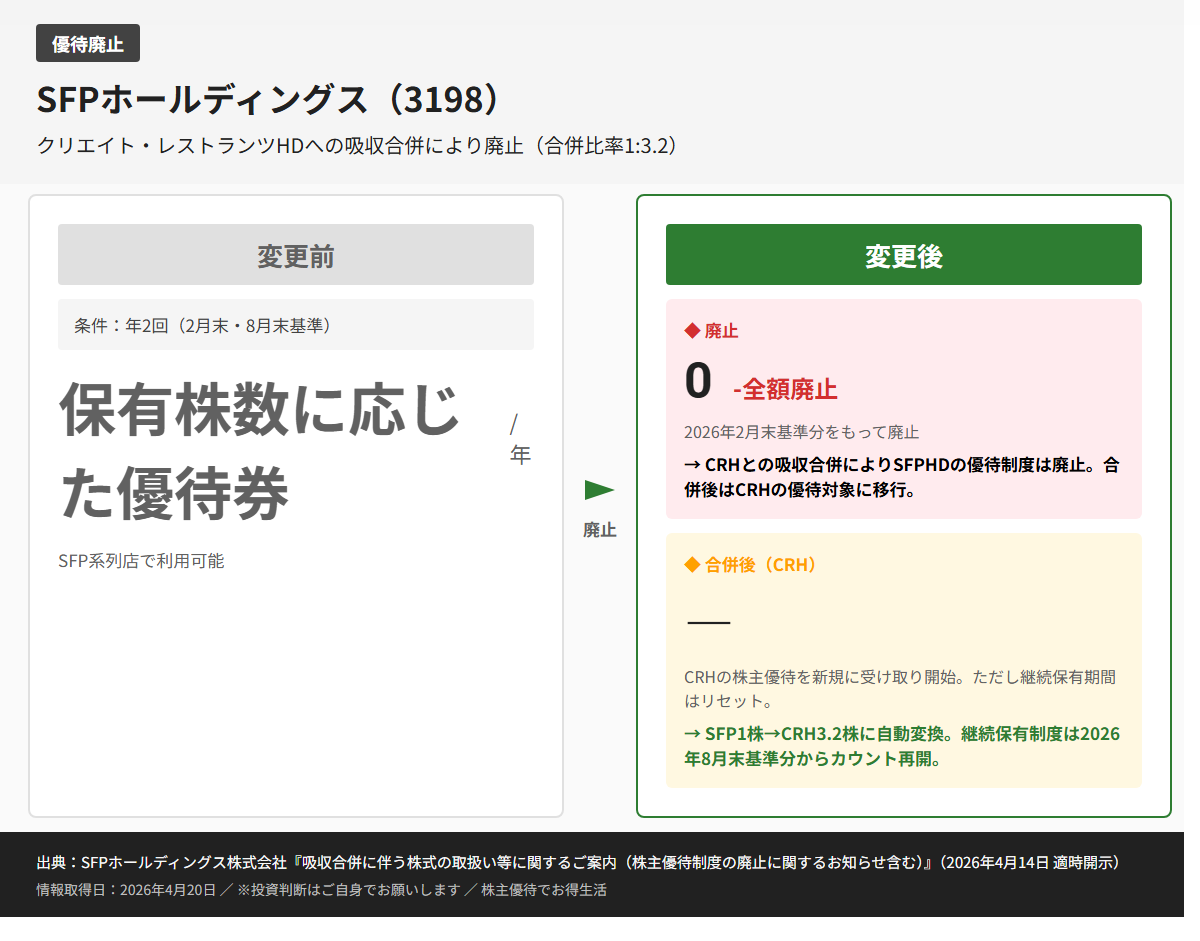Click the green 変更後 header

tap(904, 255)
